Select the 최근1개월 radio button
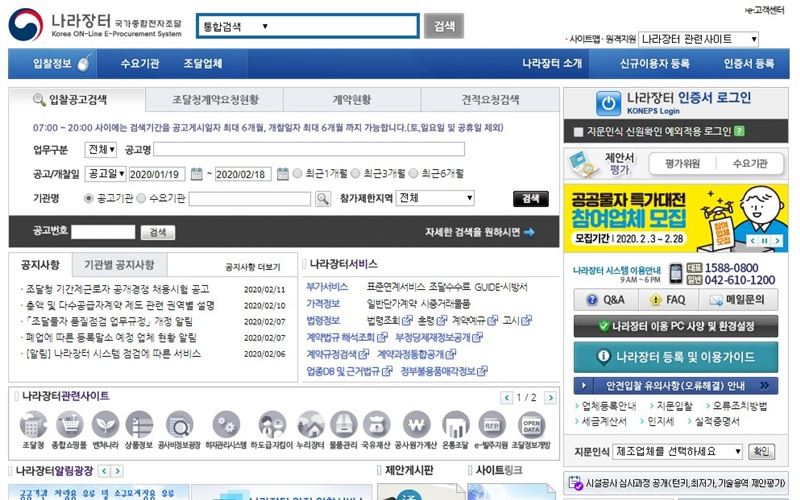Image resolution: width=800 pixels, height=500 pixels. click(297, 173)
